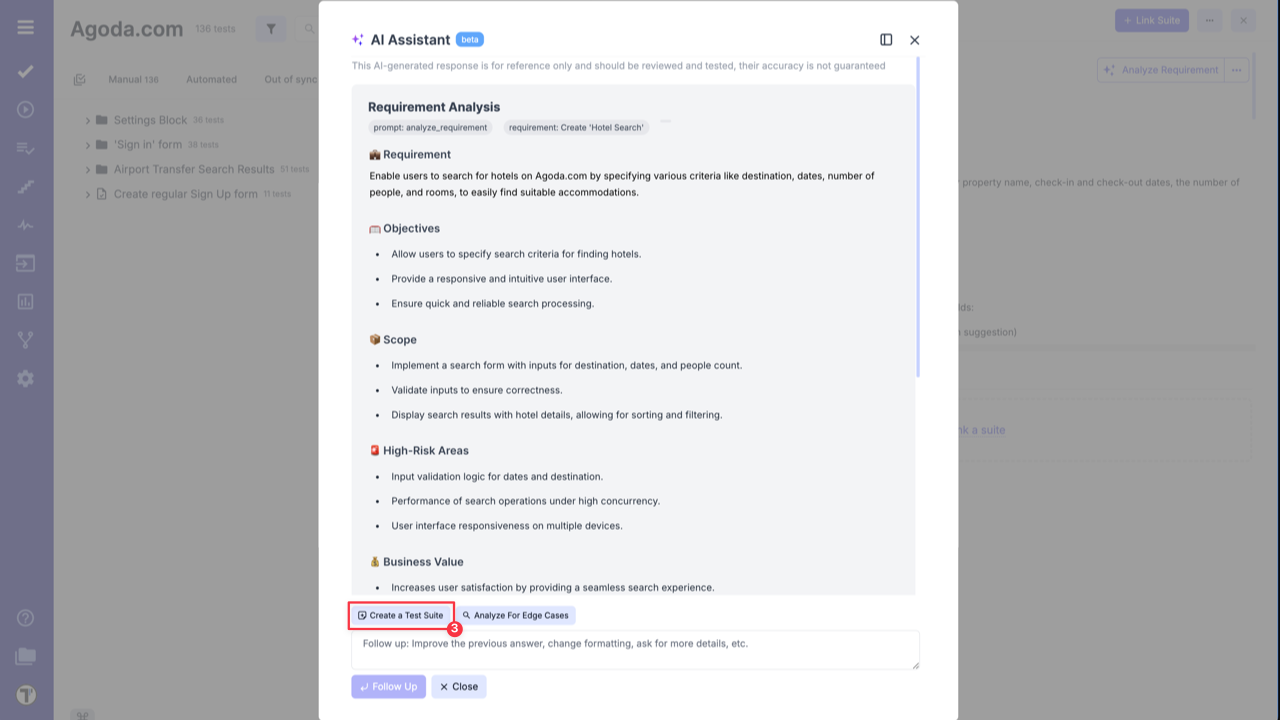Open the reports bar chart icon in sidebar

26,301
